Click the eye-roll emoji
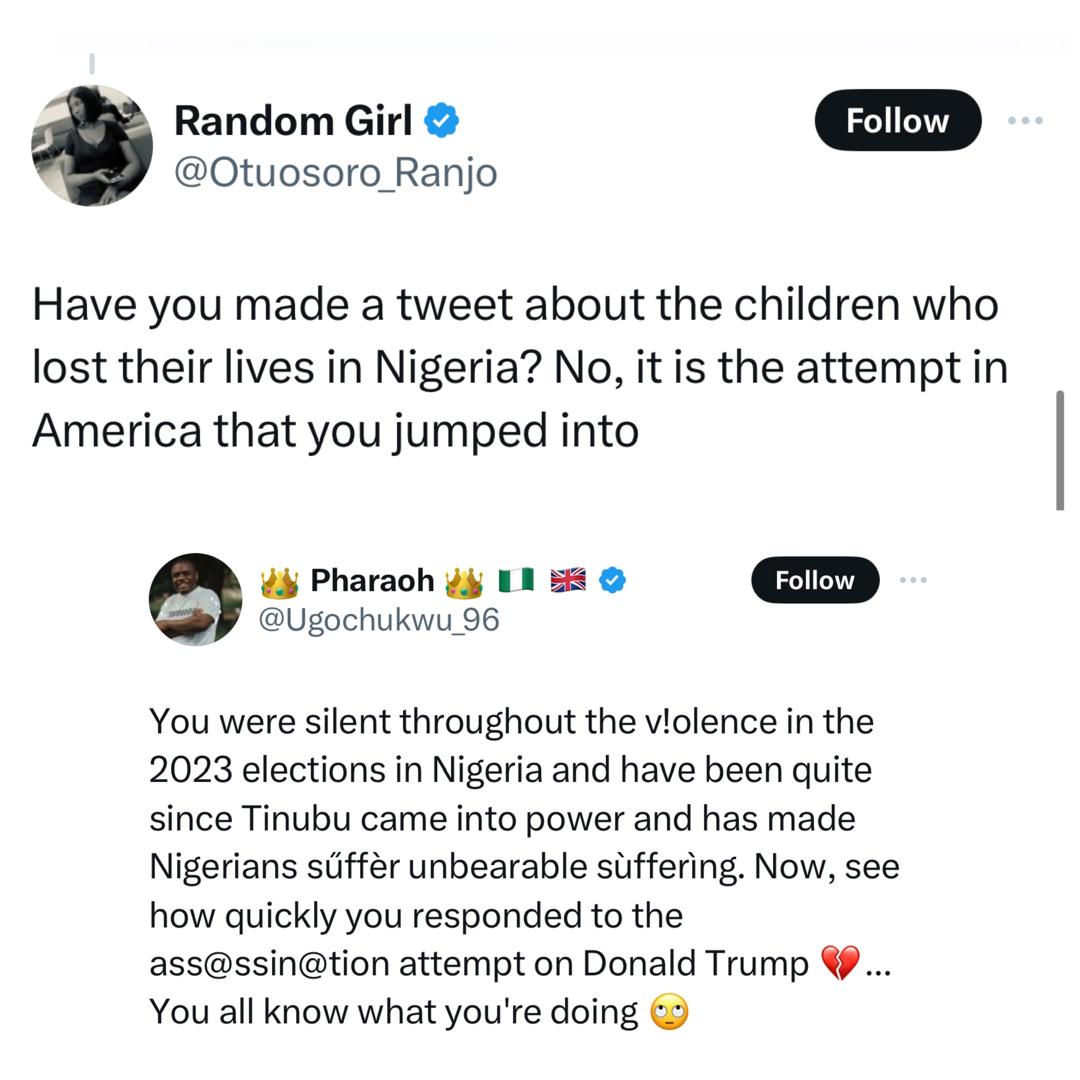This screenshot has height=1080, width=1080. click(x=669, y=1013)
